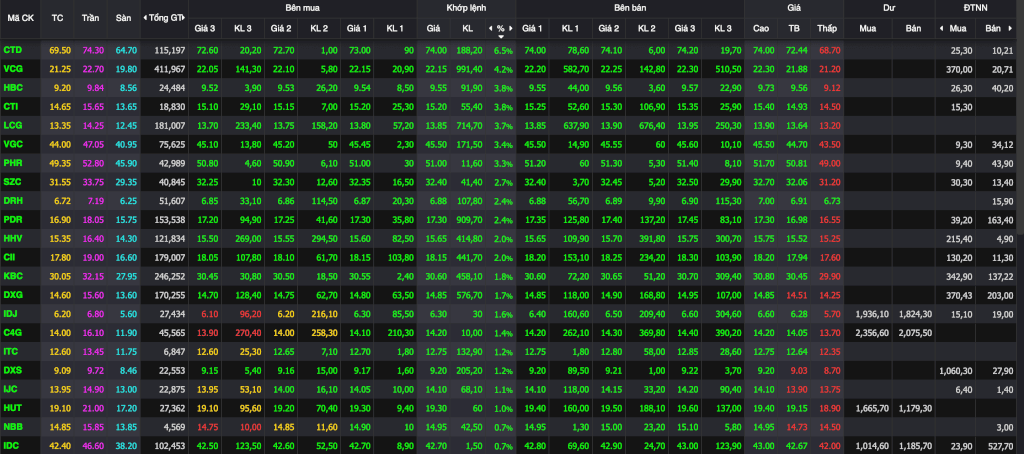Open stock symbol LCG
Screen dimensions: 1024x454
click(x=12, y=125)
